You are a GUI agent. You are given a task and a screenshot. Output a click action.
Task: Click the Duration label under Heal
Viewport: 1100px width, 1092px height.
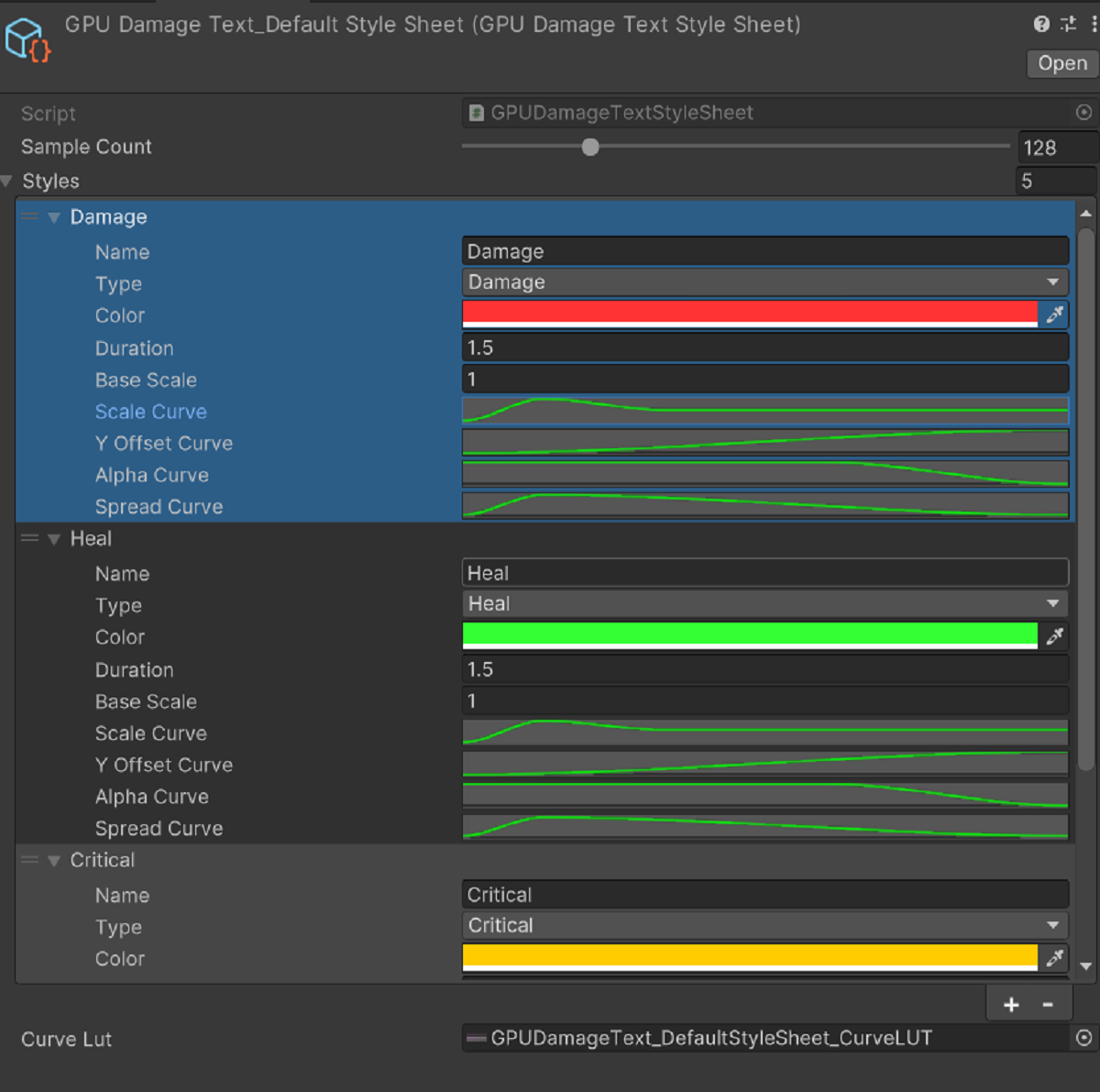click(134, 670)
